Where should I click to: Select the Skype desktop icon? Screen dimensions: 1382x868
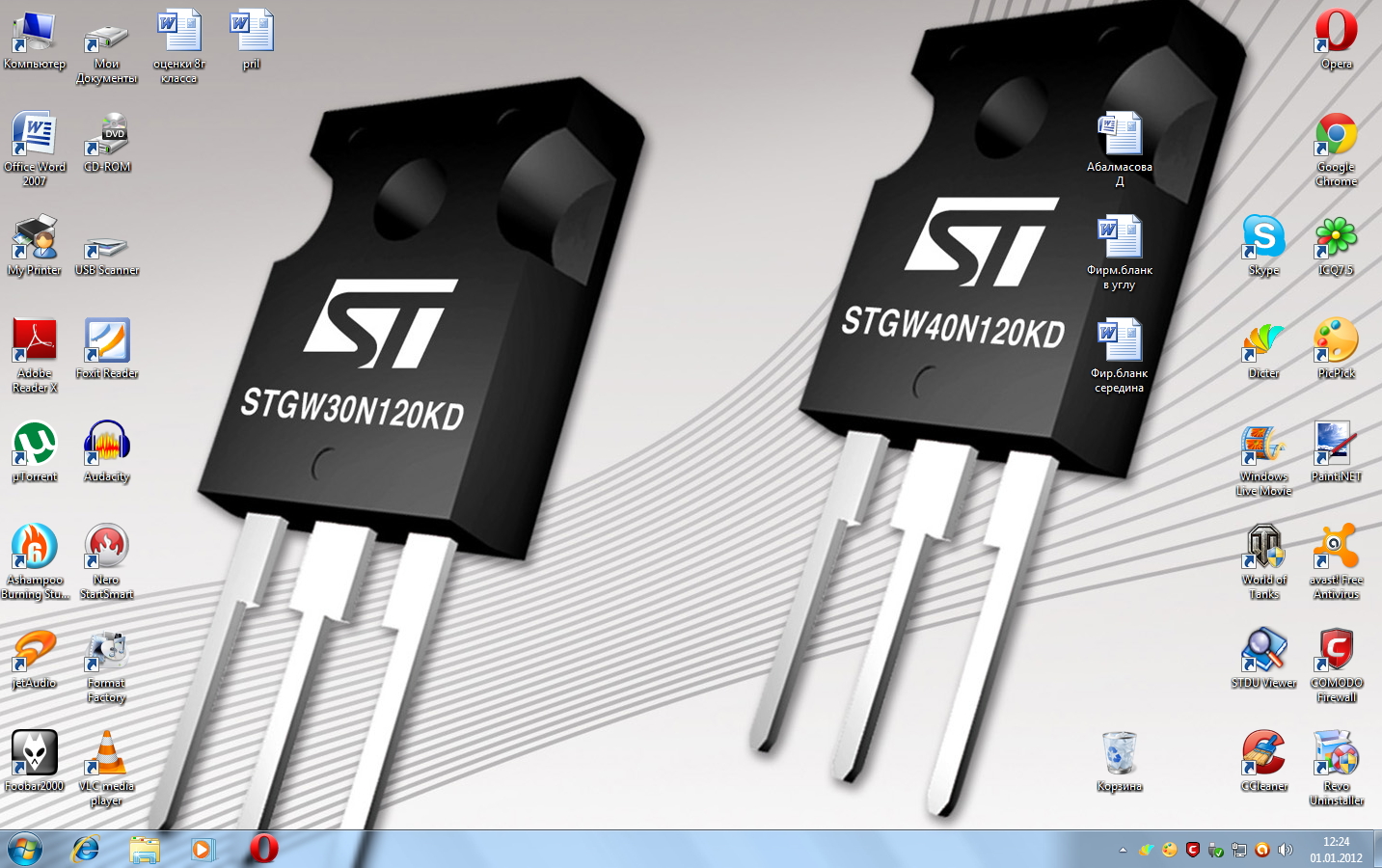click(1263, 238)
